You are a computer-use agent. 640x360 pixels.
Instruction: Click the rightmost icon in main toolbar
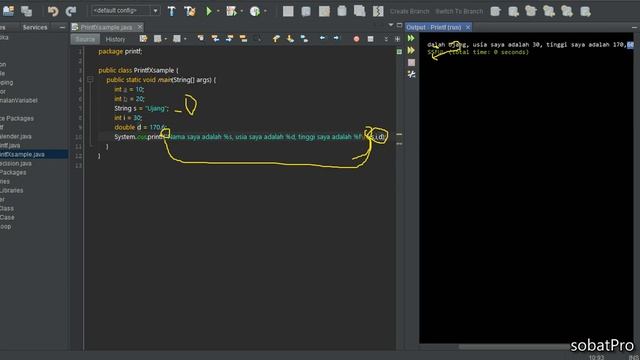(585, 11)
